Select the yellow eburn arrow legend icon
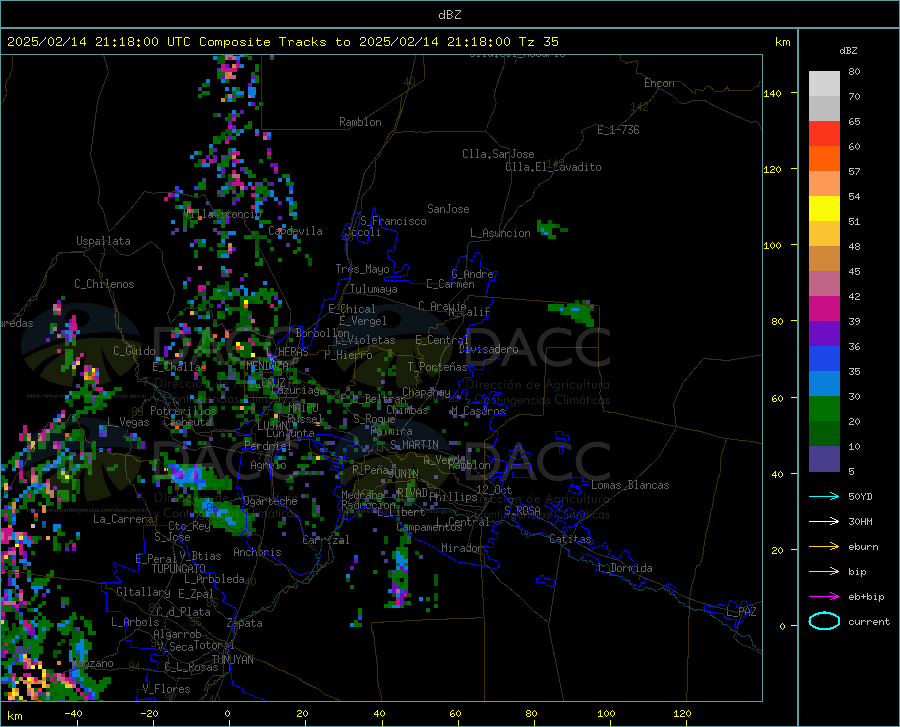Viewport: 900px width, 727px height. tap(824, 547)
